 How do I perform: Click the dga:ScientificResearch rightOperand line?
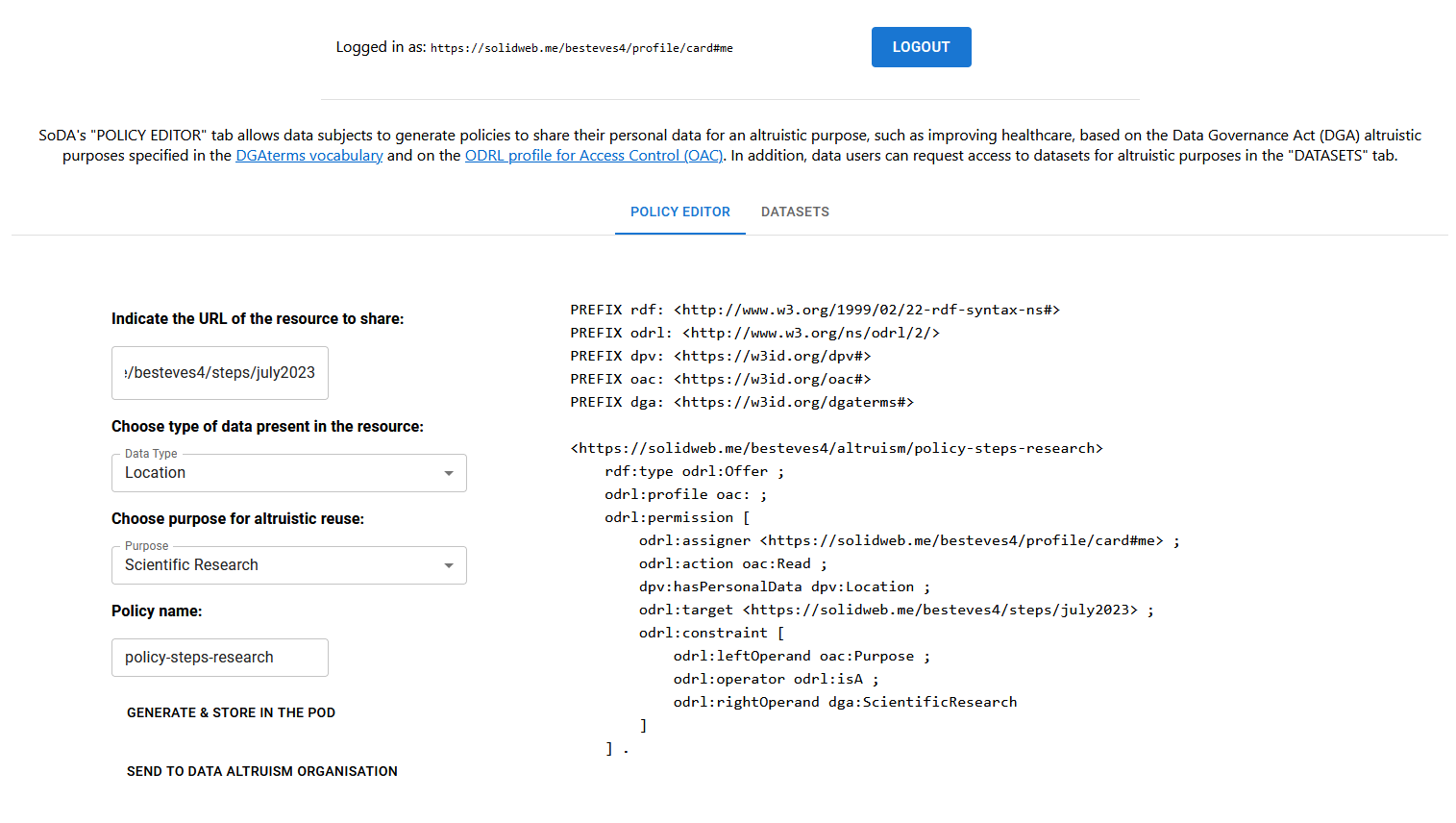845,702
